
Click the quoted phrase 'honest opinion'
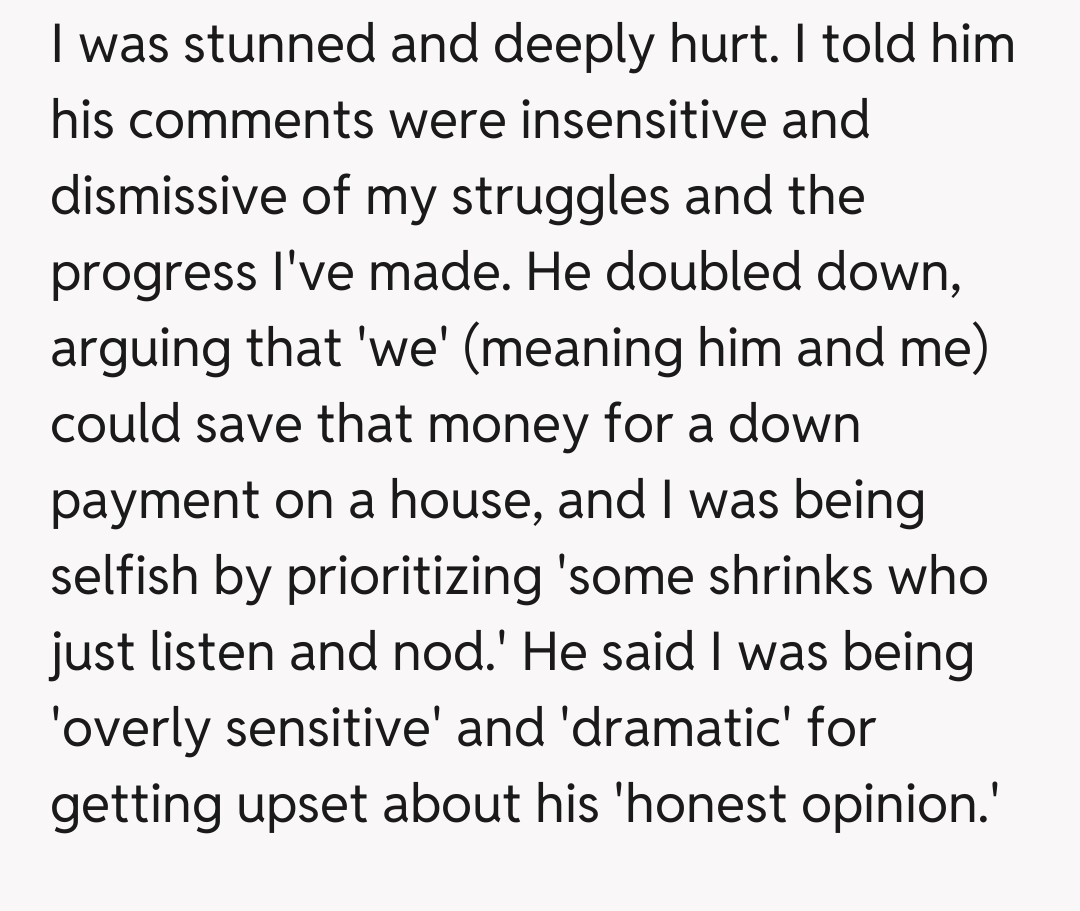tap(810, 805)
